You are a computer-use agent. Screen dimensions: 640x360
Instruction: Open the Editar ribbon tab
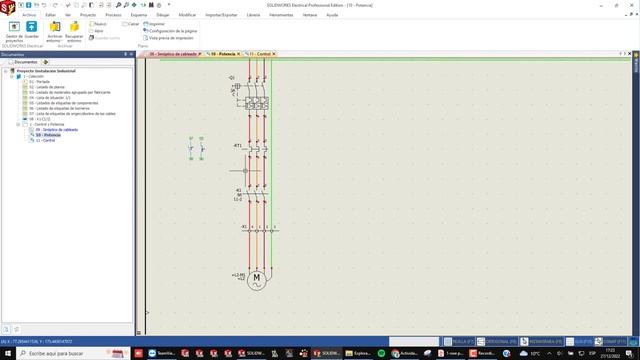point(51,15)
